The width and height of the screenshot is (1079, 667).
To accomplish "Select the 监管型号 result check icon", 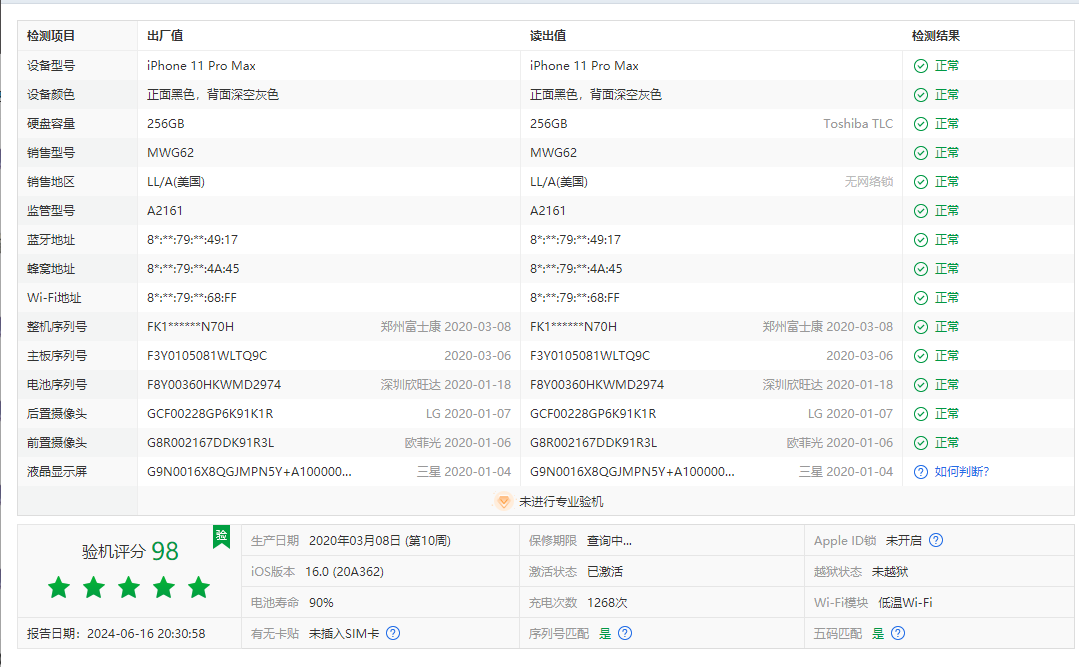I will click(921, 211).
